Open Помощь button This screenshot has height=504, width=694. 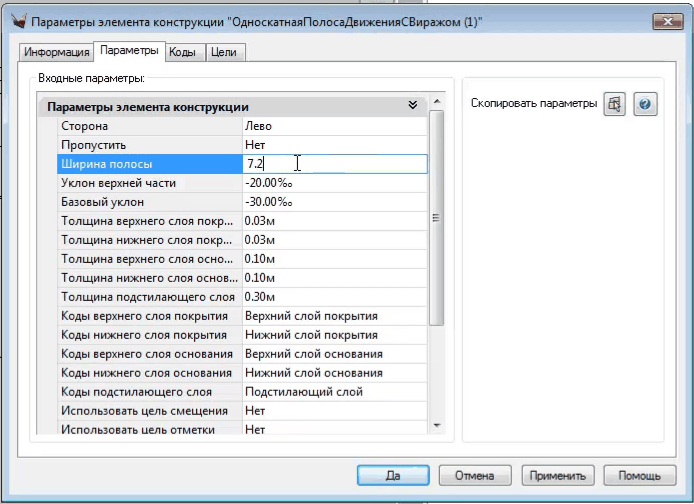tap(638, 475)
